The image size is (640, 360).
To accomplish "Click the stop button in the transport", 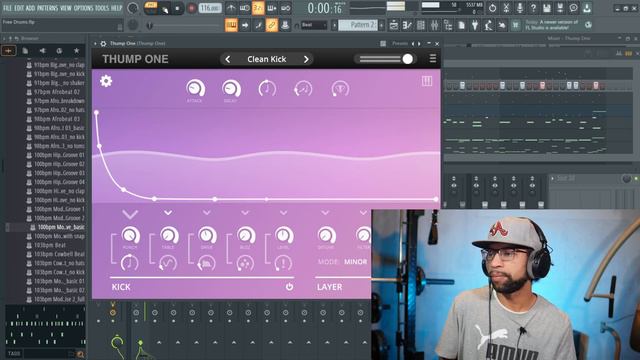I will (178, 8).
